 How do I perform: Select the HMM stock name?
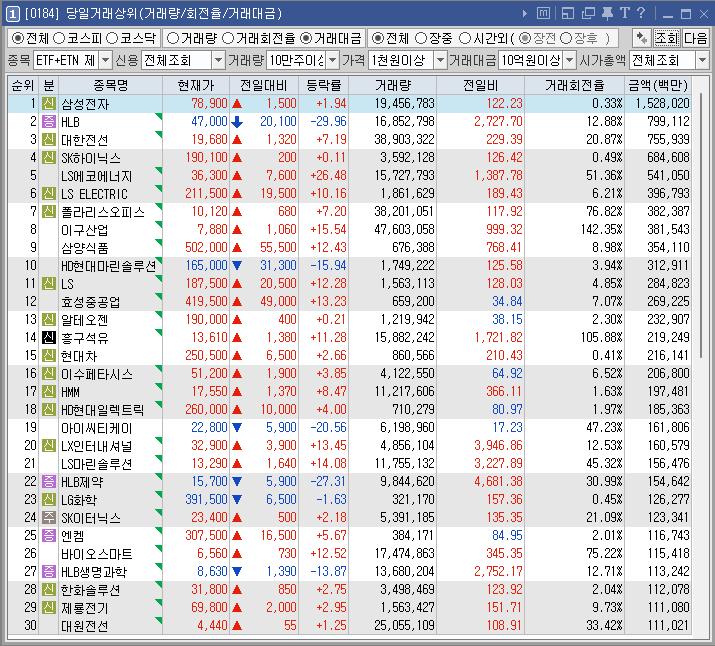[70, 392]
